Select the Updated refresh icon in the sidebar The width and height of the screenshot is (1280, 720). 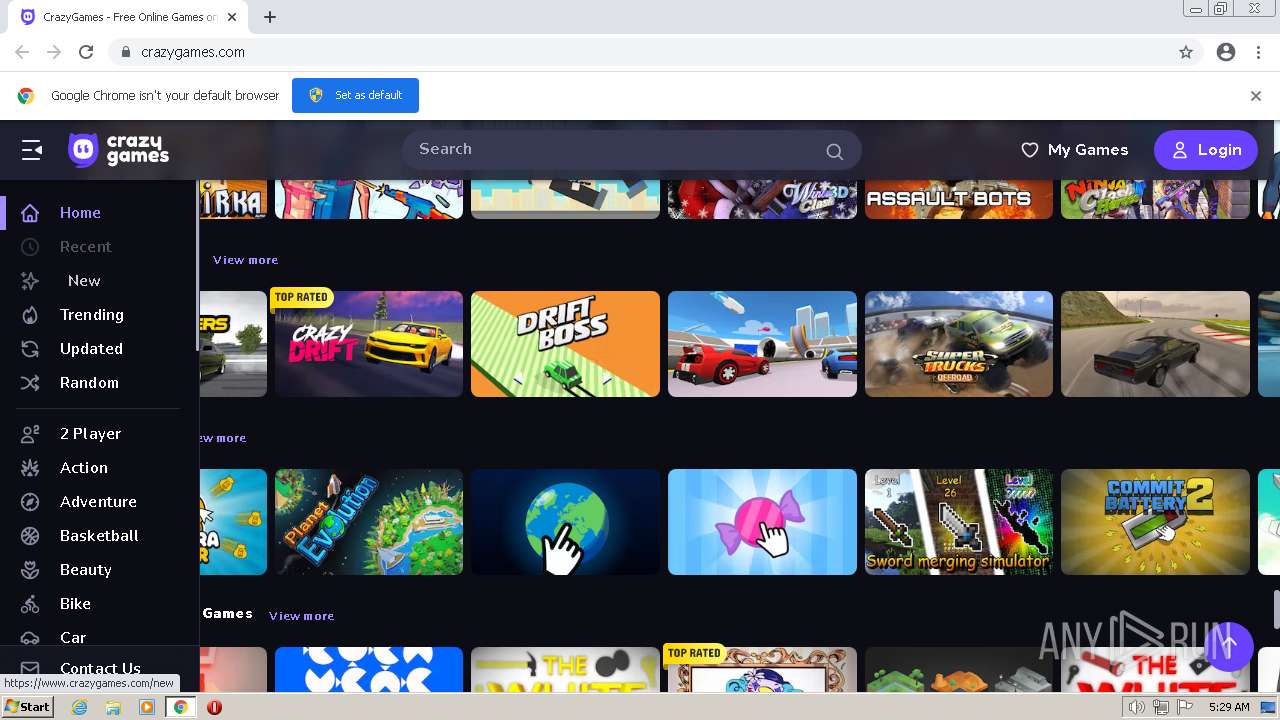(x=30, y=349)
